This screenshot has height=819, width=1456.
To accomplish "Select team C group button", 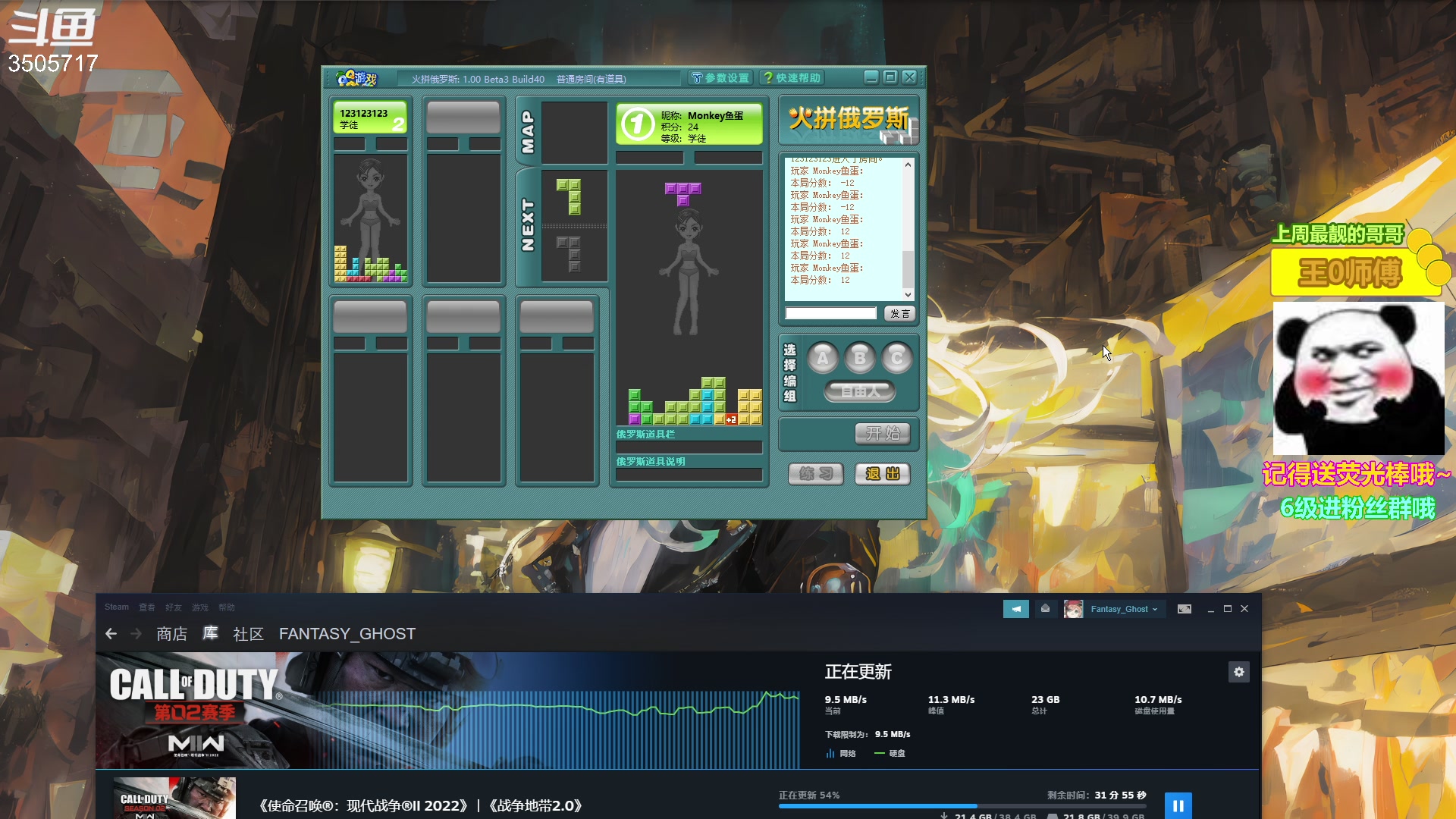I will click(896, 358).
